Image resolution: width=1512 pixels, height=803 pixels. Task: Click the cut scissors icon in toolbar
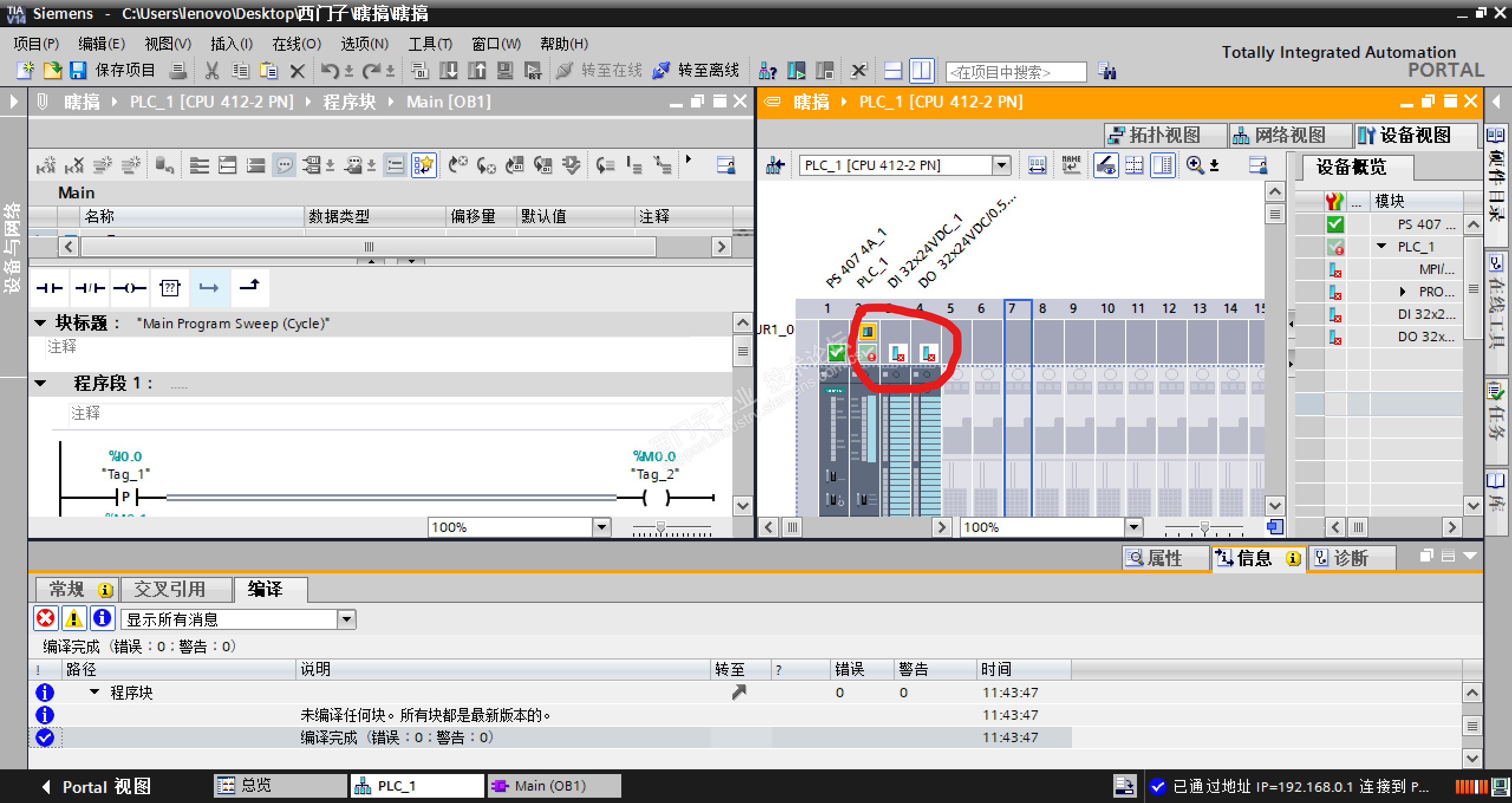pos(211,71)
